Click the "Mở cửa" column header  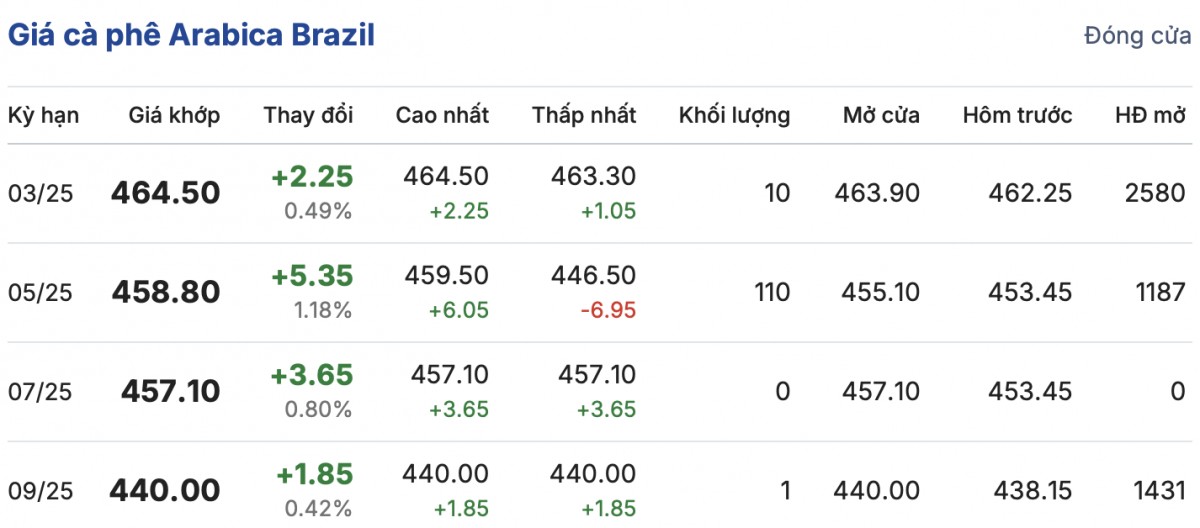(x=880, y=115)
